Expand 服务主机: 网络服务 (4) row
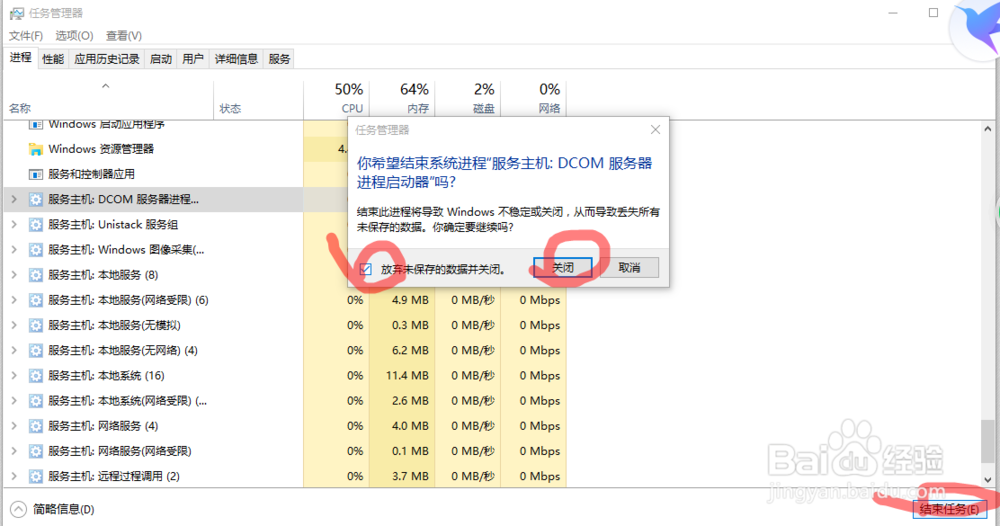This screenshot has width=1000, height=526. (14, 426)
